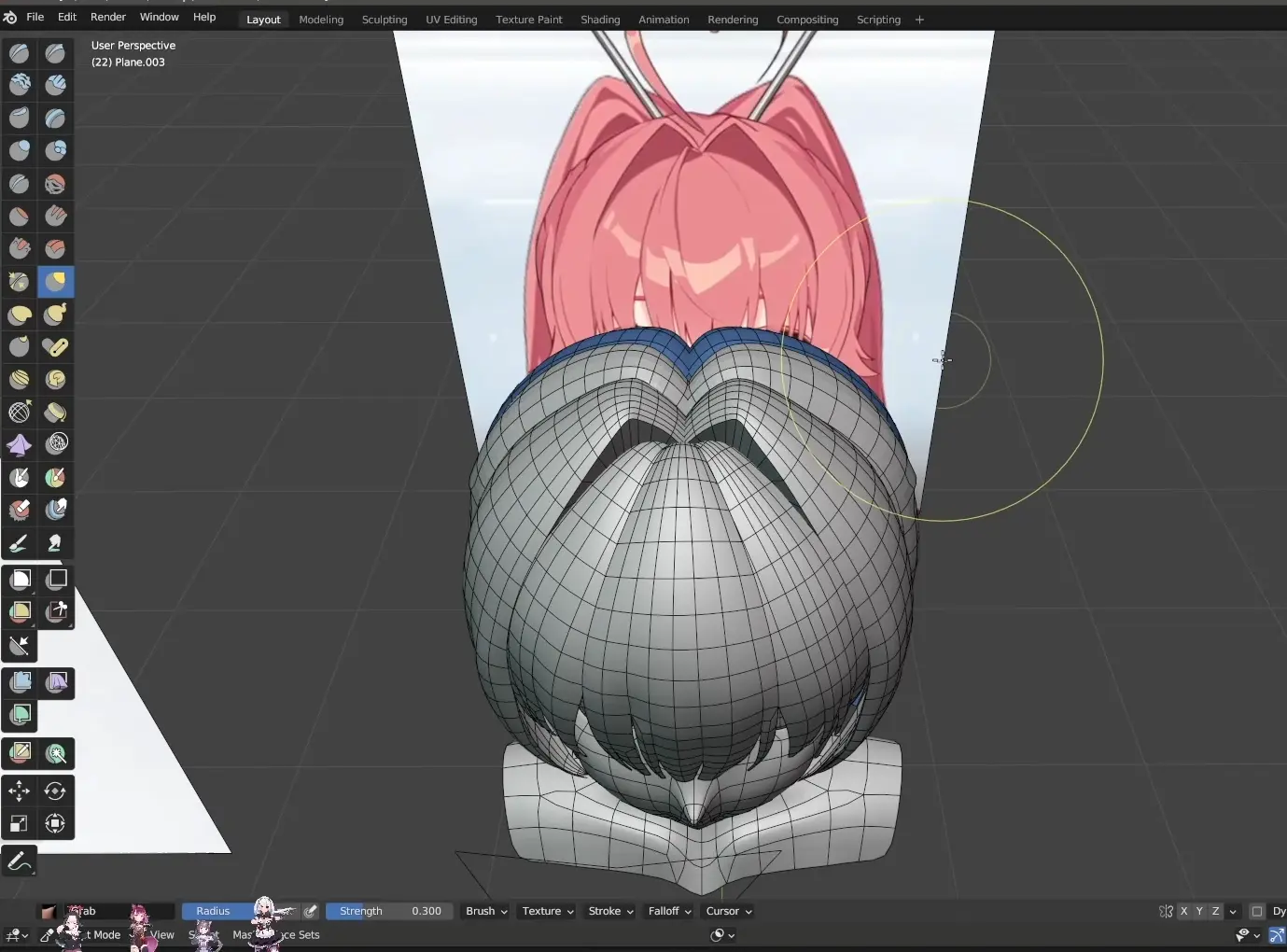Image resolution: width=1287 pixels, height=952 pixels.
Task: Open the Stroke options dropdown
Action: (610, 911)
